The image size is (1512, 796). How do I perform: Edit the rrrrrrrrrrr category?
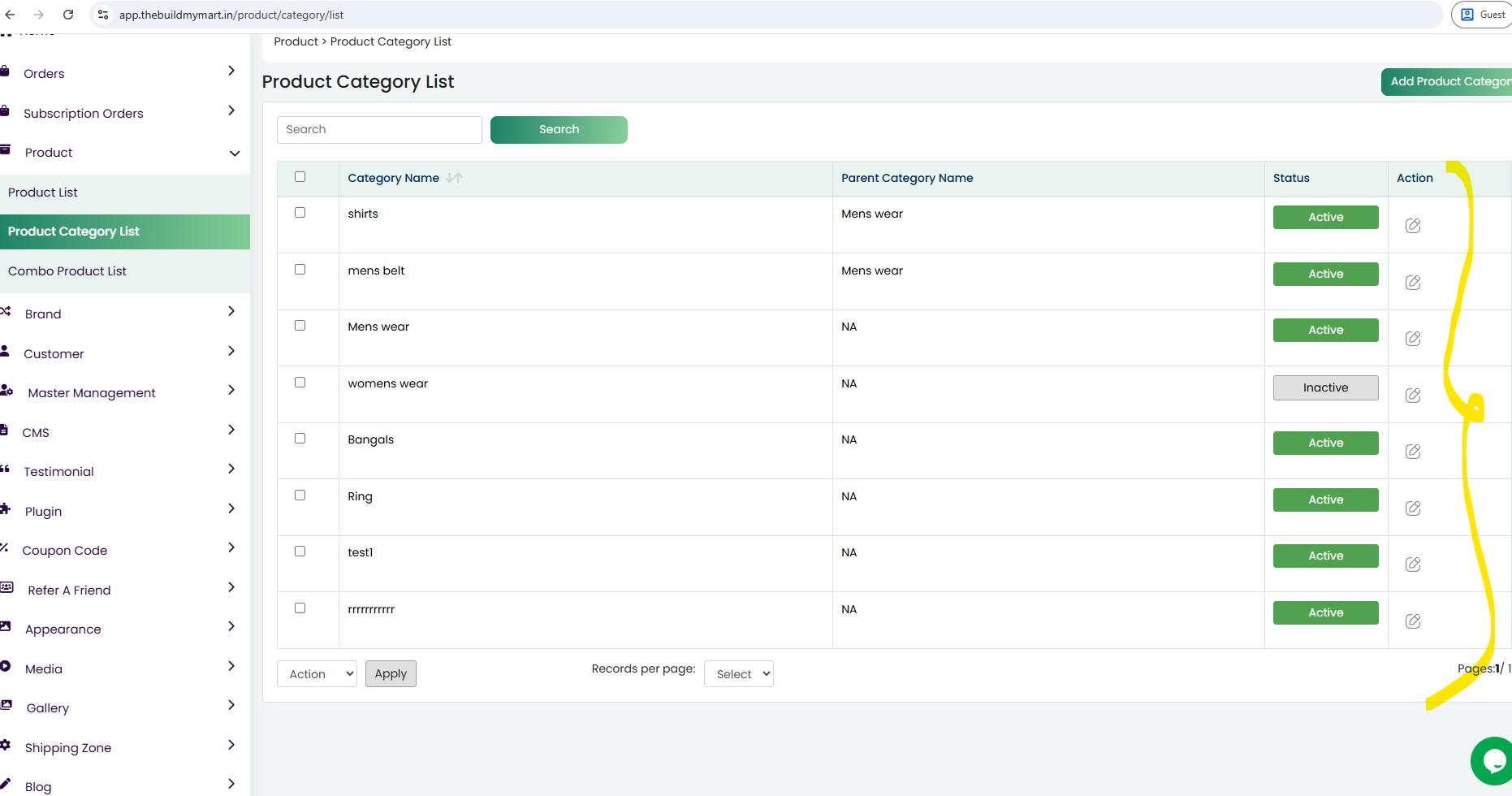pyautogui.click(x=1413, y=621)
